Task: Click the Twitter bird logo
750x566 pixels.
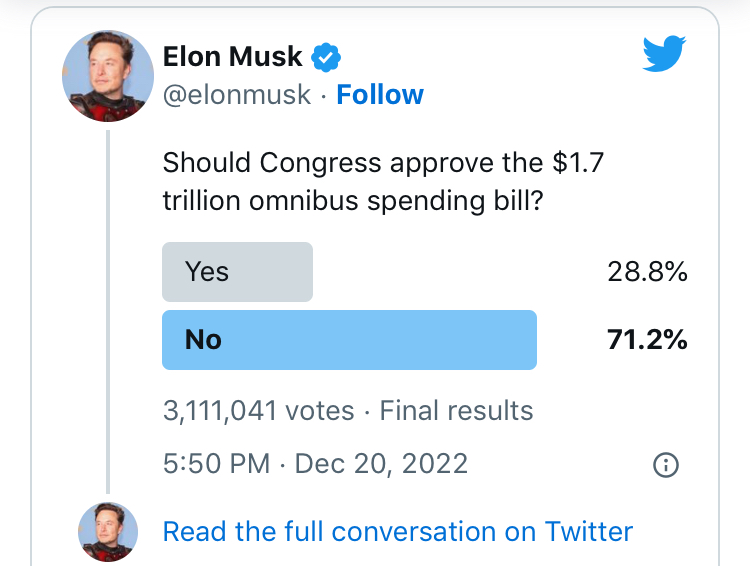Action: pos(664,53)
